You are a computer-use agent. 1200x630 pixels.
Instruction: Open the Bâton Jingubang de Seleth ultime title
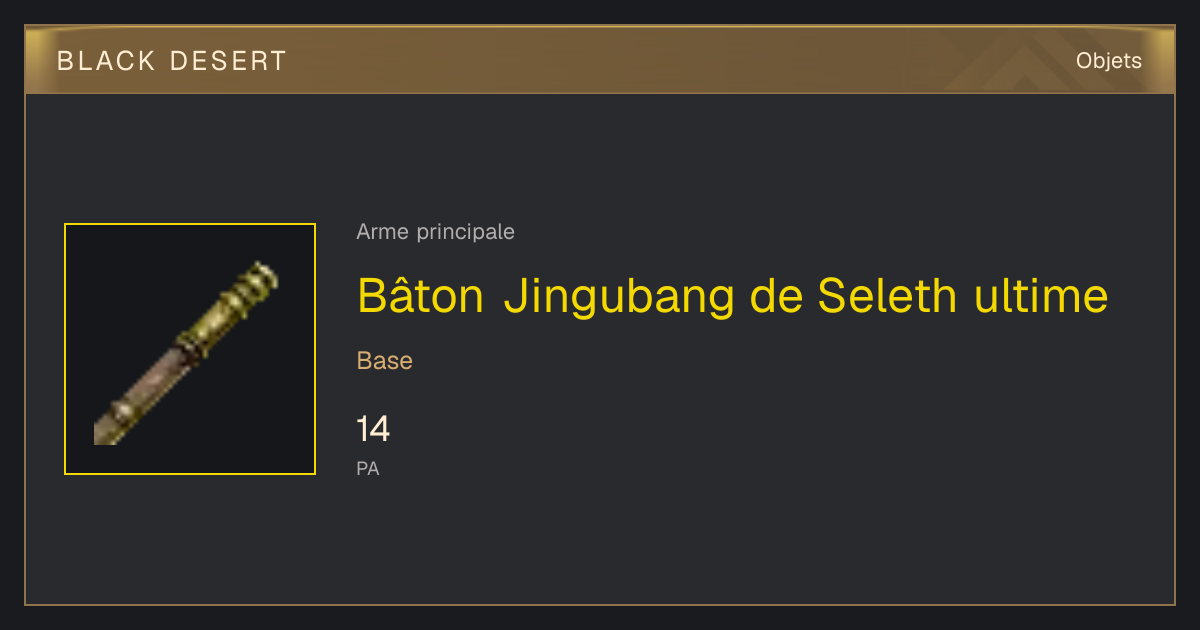click(x=732, y=296)
